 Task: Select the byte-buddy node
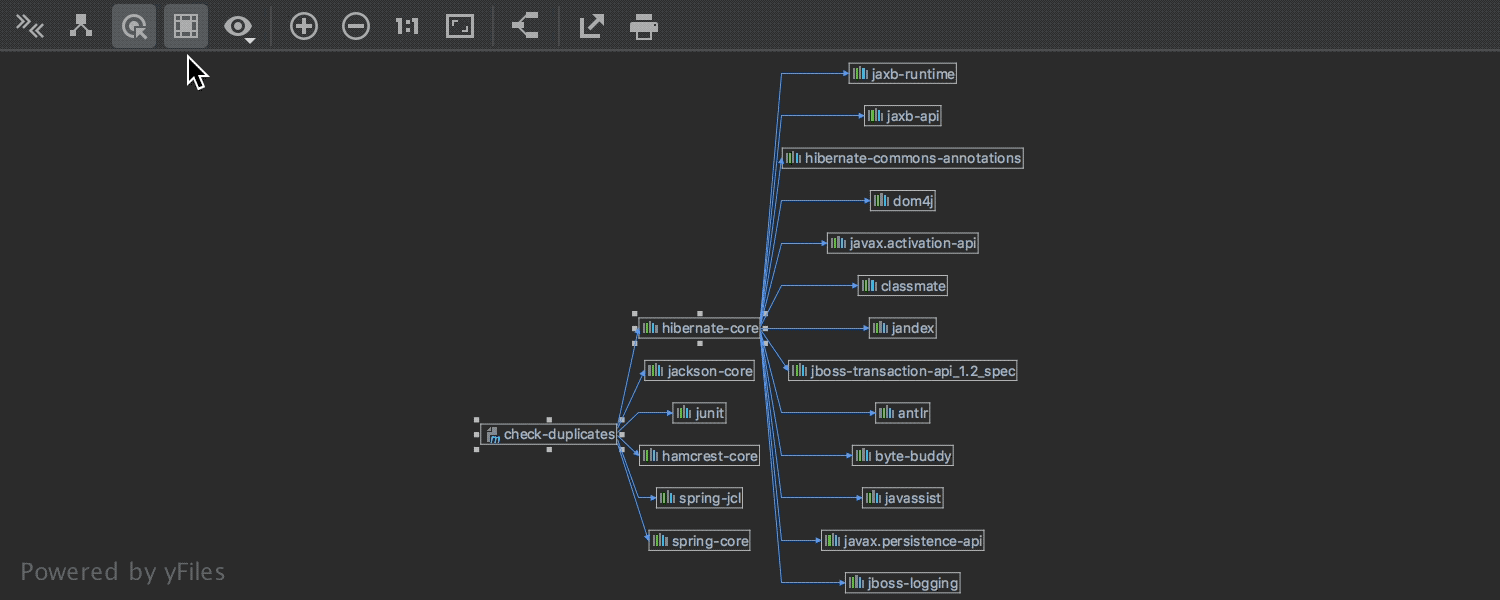coord(903,456)
